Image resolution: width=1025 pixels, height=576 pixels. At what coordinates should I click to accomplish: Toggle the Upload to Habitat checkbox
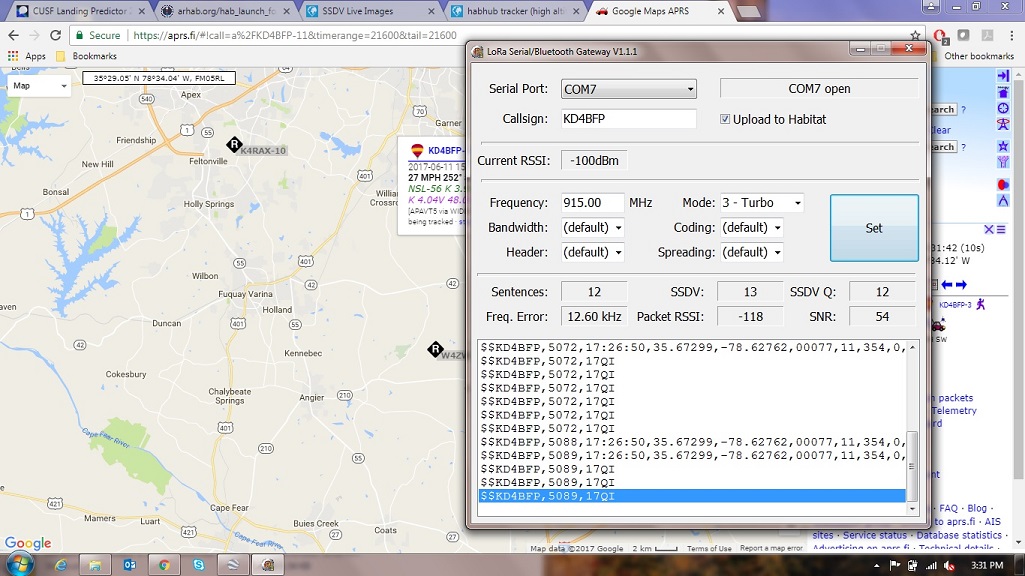pyautogui.click(x=725, y=119)
